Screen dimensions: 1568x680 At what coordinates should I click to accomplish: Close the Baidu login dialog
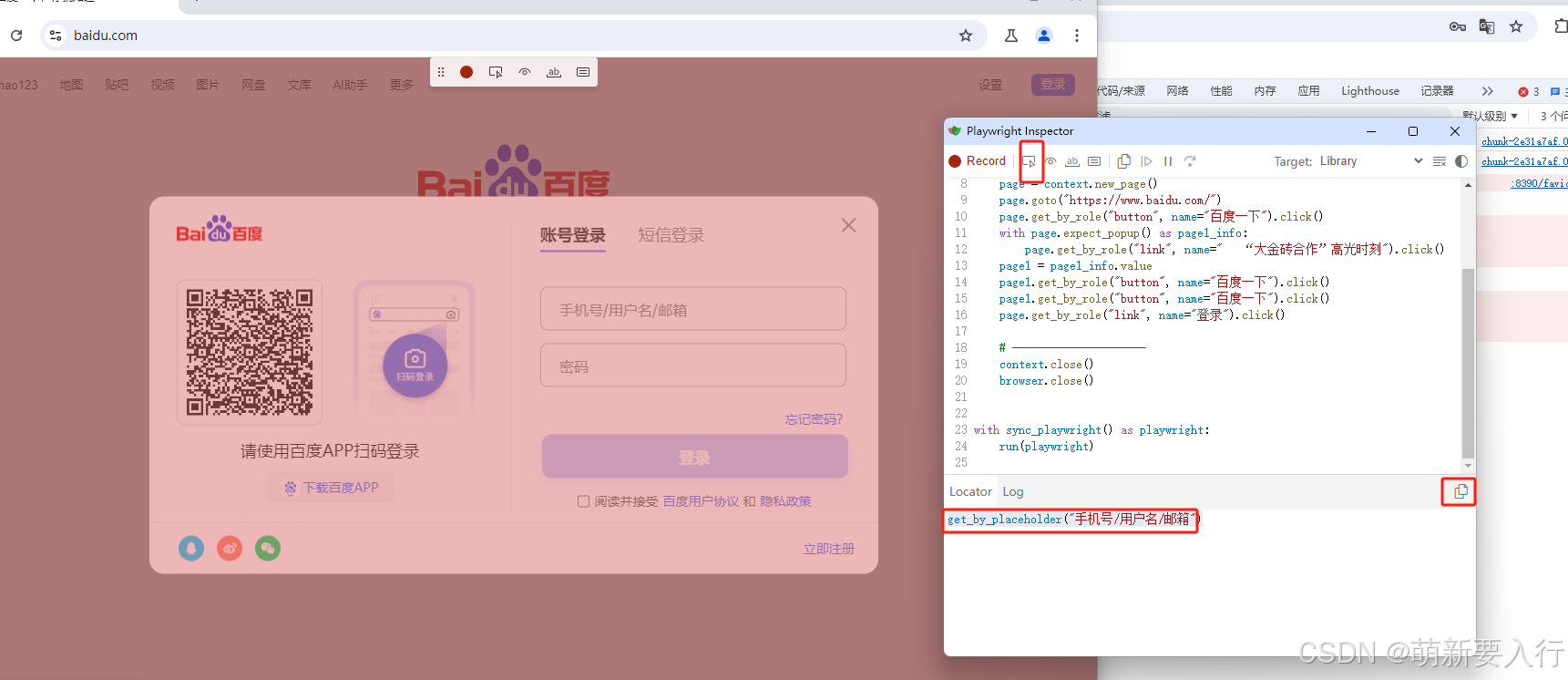[x=848, y=225]
